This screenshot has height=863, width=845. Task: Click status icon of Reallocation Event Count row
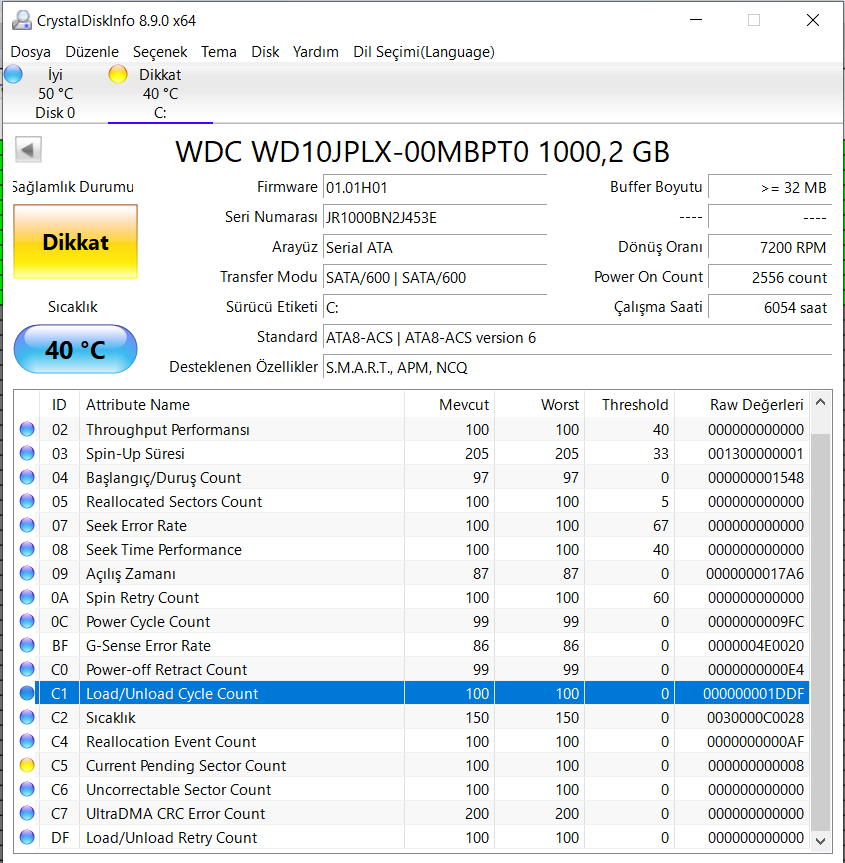[27, 741]
